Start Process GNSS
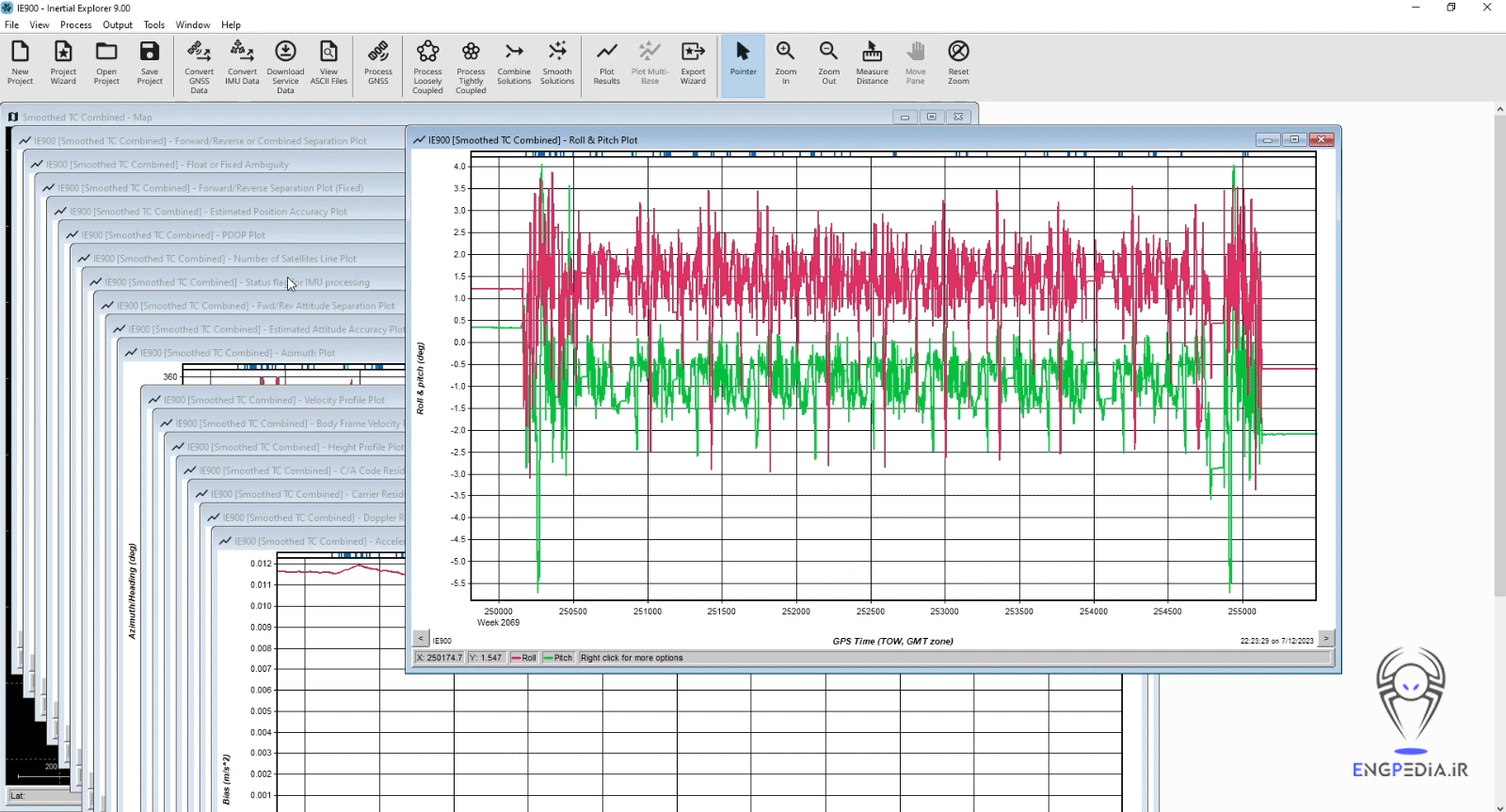The width and height of the screenshot is (1506, 812). pos(378,64)
